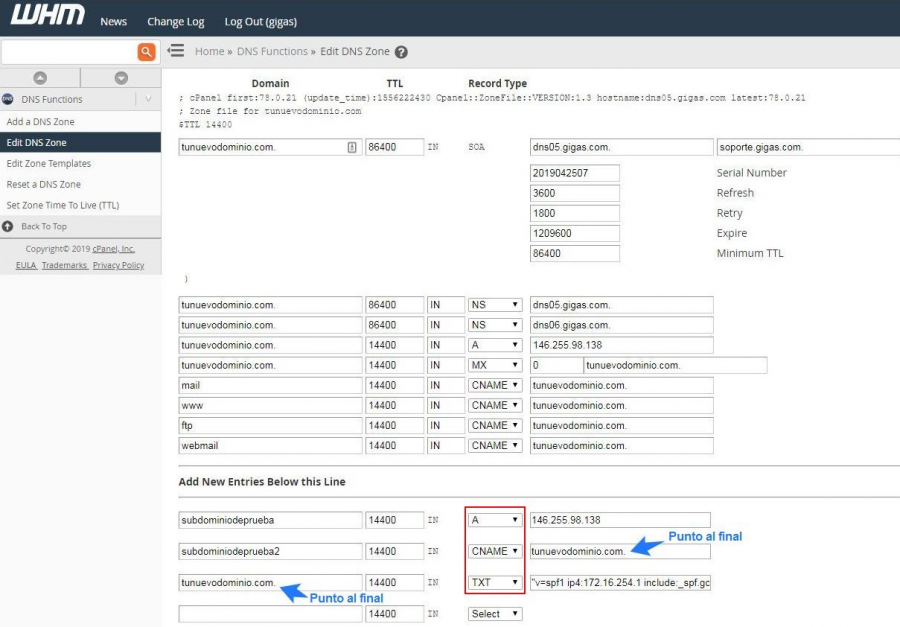Open the Privacy Policy link

[x=118, y=266]
